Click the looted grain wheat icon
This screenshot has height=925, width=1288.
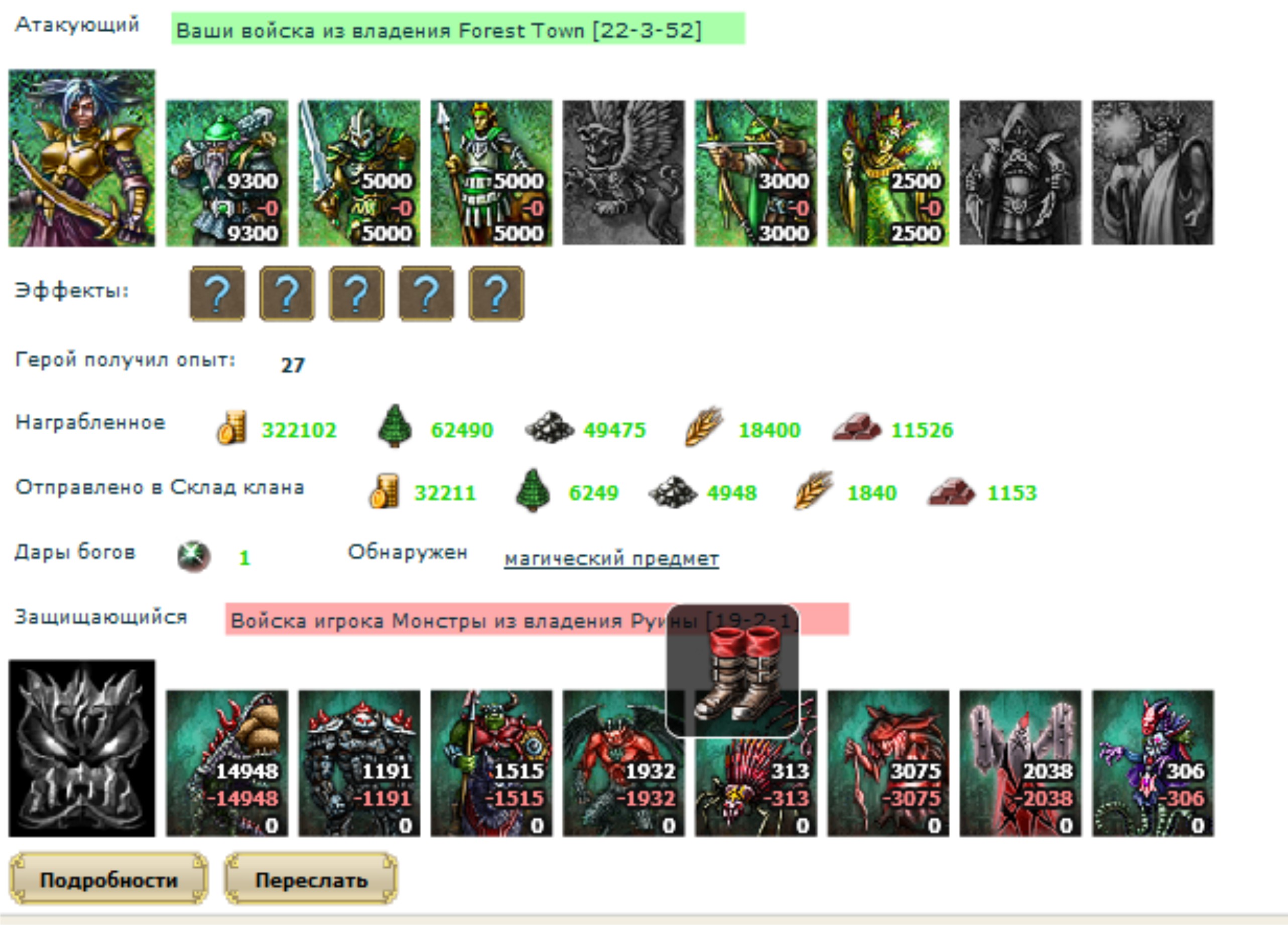[x=703, y=426]
